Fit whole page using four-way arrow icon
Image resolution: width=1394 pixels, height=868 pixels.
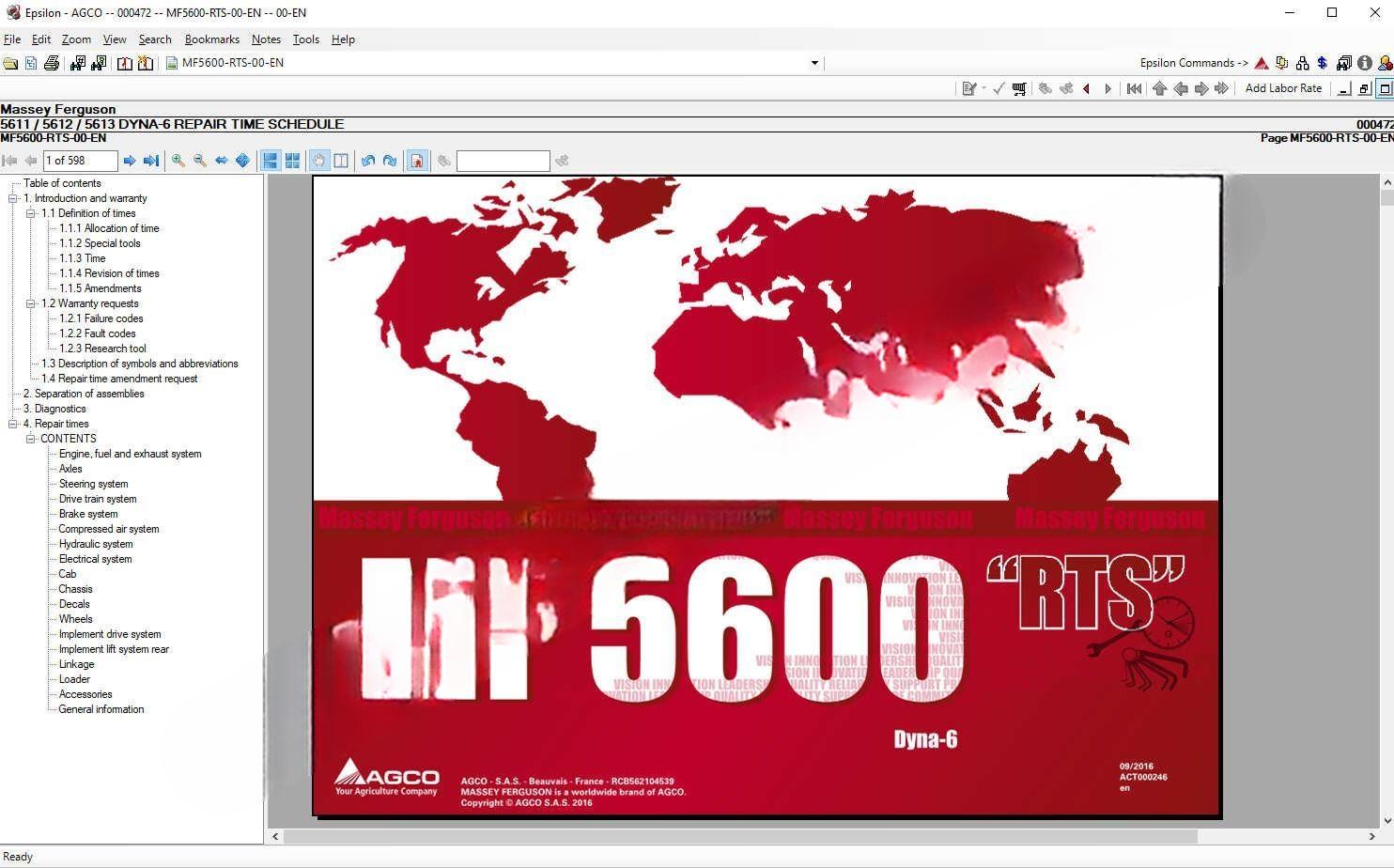point(242,161)
